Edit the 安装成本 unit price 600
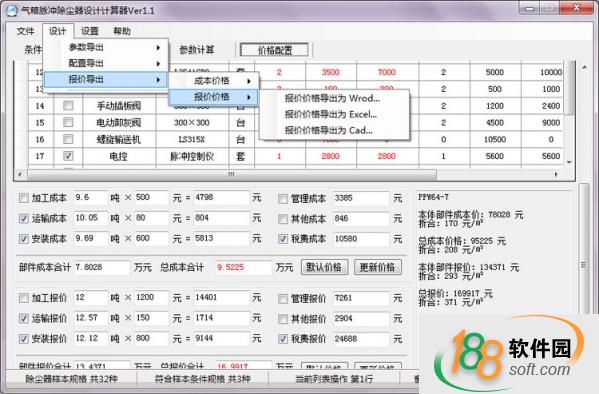This screenshot has height=394, width=599. tap(151, 238)
